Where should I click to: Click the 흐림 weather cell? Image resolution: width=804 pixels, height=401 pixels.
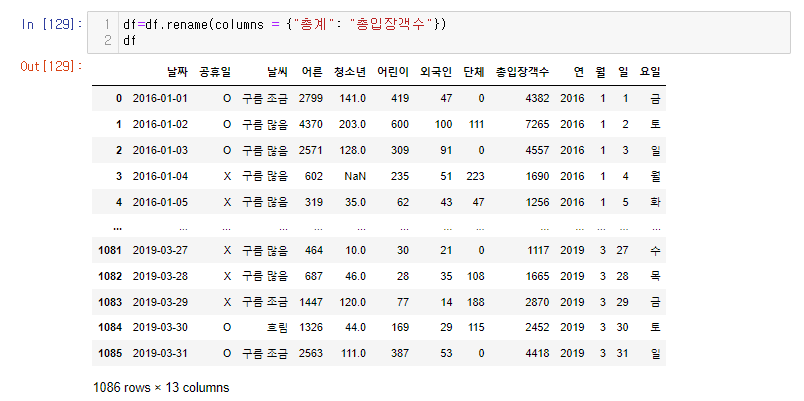click(277, 327)
